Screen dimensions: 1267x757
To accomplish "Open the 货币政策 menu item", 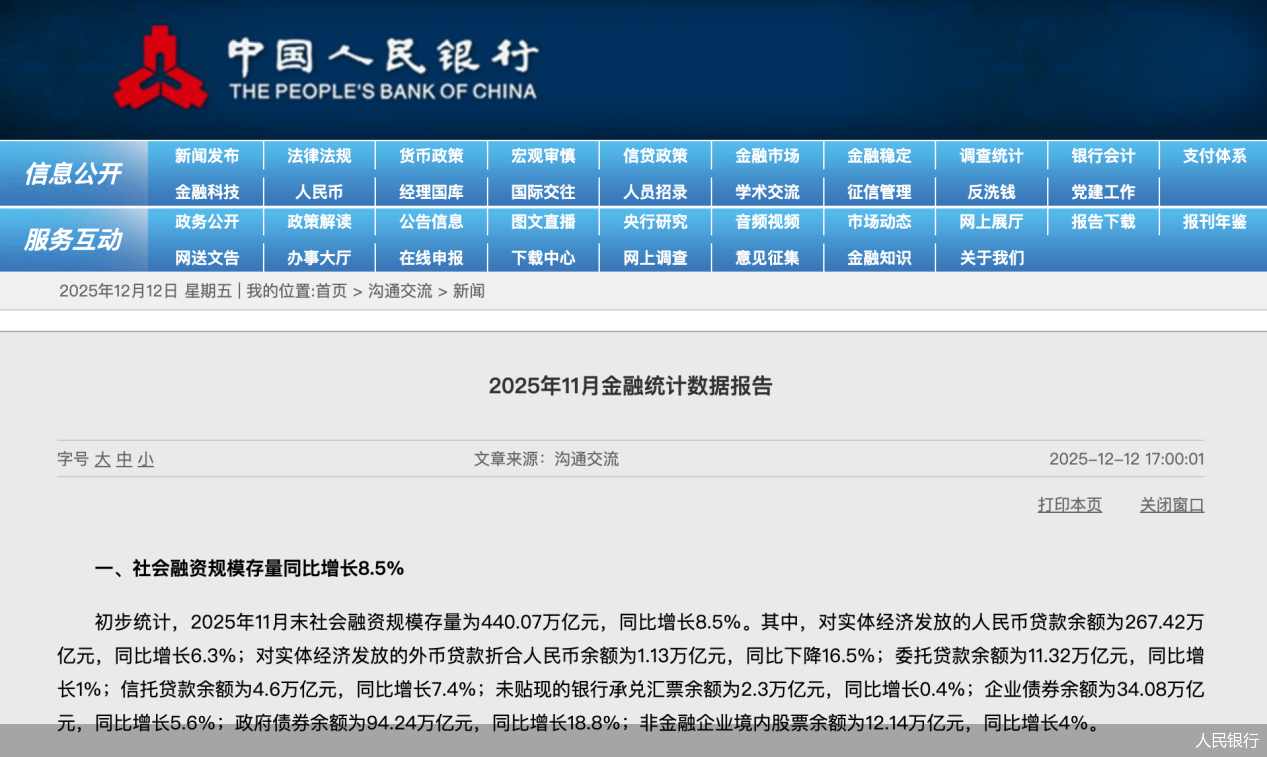I will click(431, 156).
